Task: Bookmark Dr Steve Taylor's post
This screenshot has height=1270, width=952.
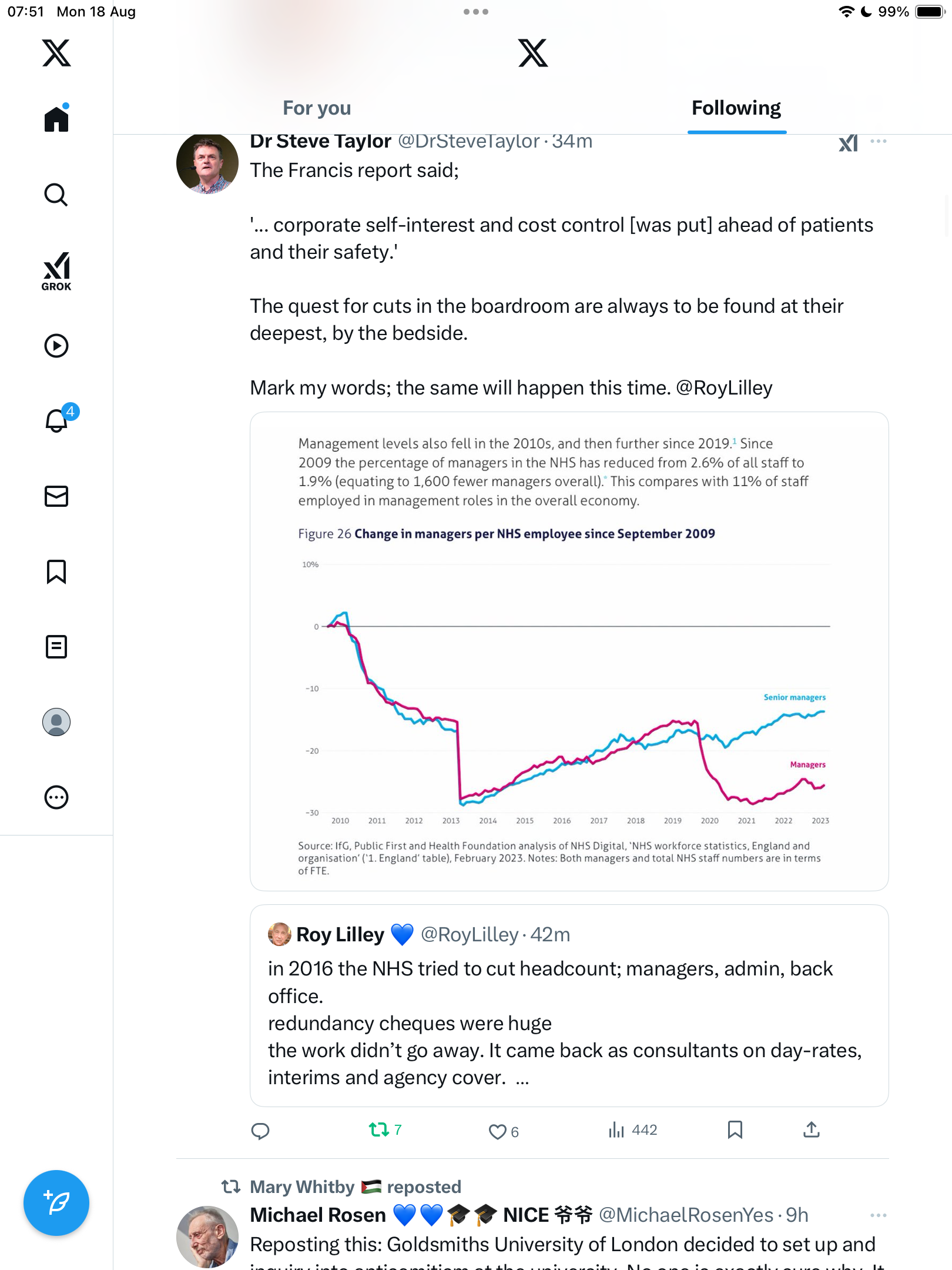Action: pos(735,1129)
